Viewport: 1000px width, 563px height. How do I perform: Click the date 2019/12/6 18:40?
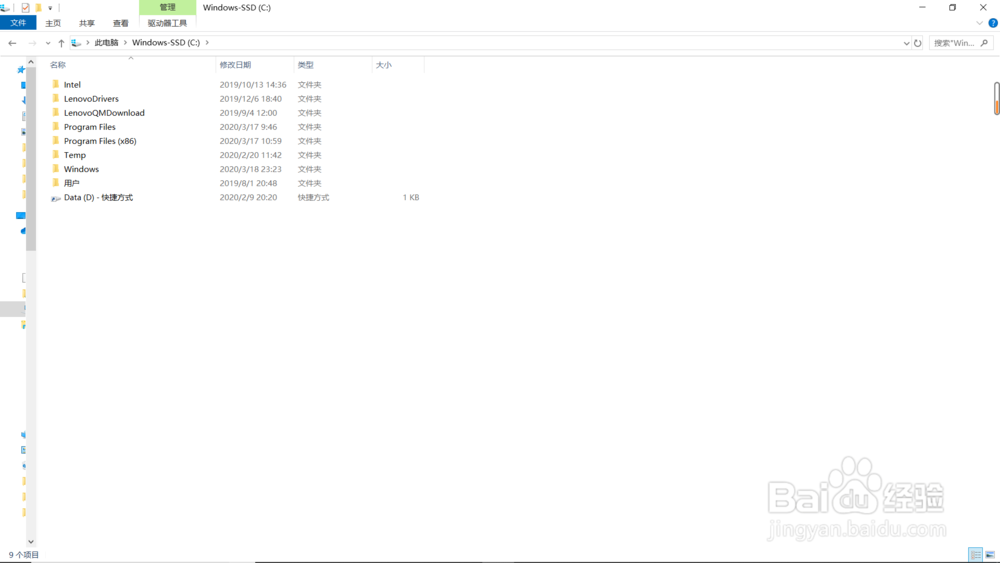pyautogui.click(x=250, y=99)
